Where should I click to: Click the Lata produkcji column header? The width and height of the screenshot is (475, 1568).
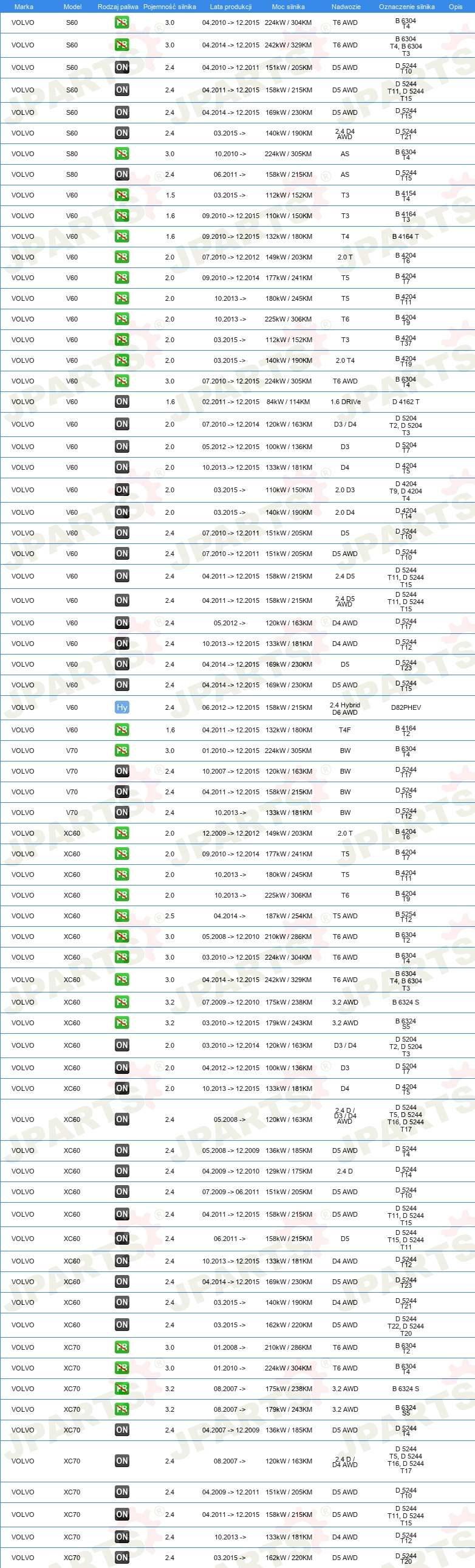pyautogui.click(x=230, y=7)
